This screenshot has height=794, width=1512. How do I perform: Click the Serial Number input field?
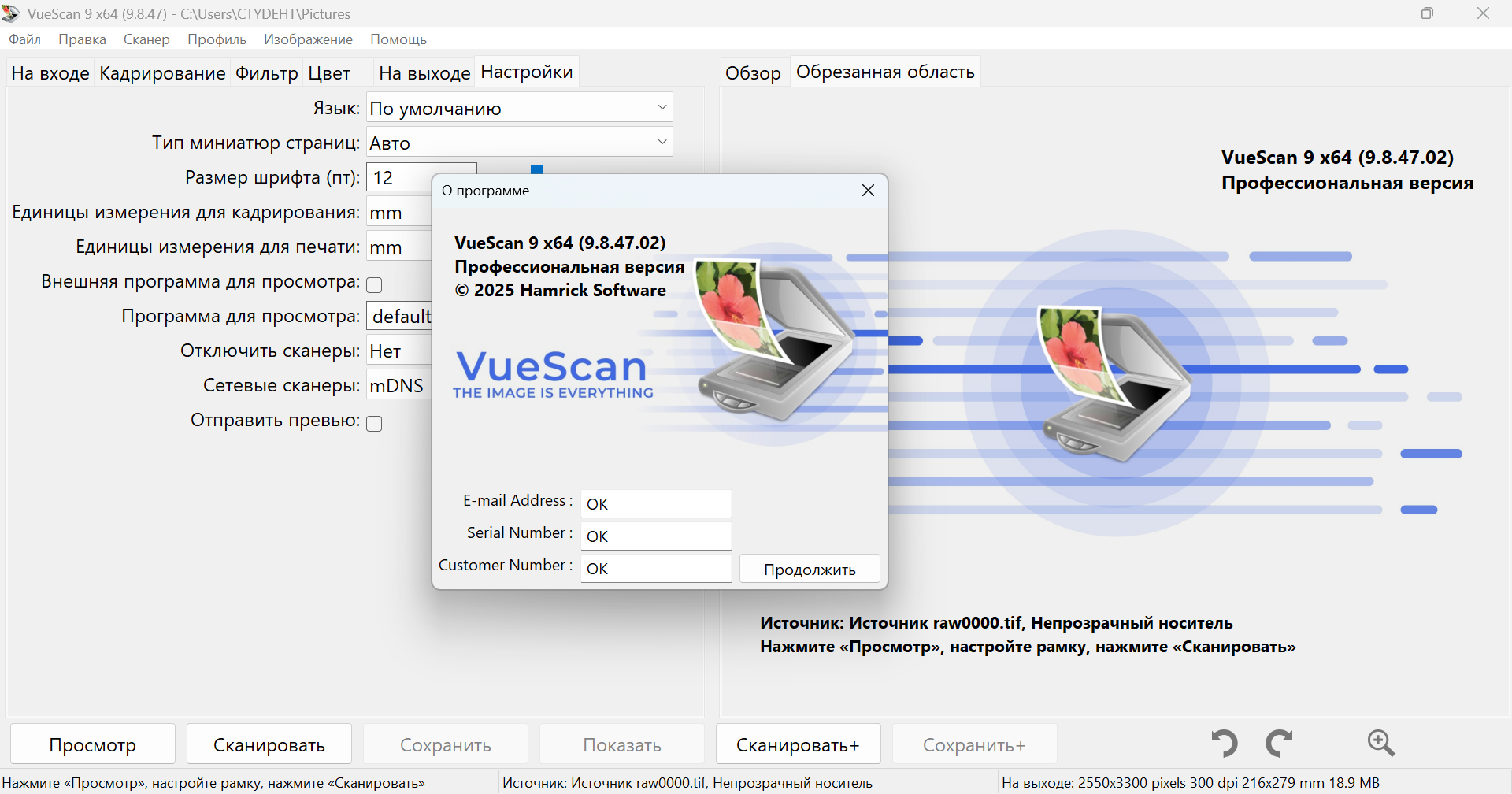click(656, 536)
